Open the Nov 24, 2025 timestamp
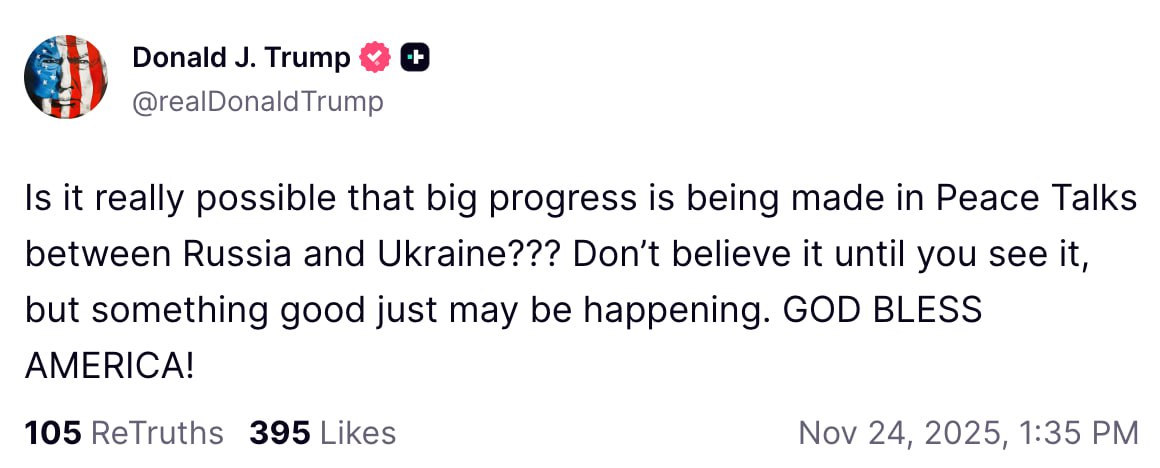1160x468 pixels. [967, 432]
